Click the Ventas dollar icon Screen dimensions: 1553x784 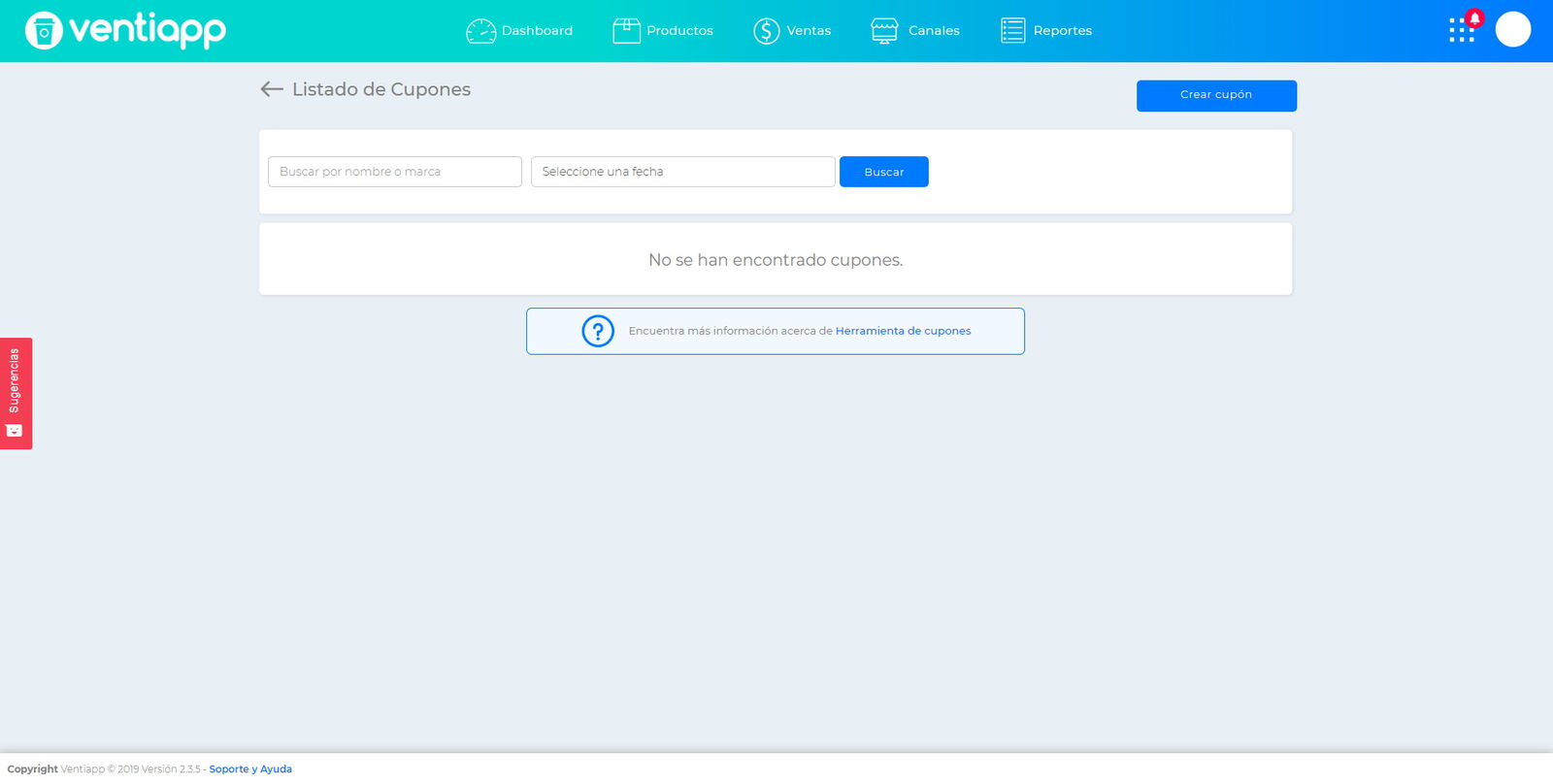click(767, 31)
